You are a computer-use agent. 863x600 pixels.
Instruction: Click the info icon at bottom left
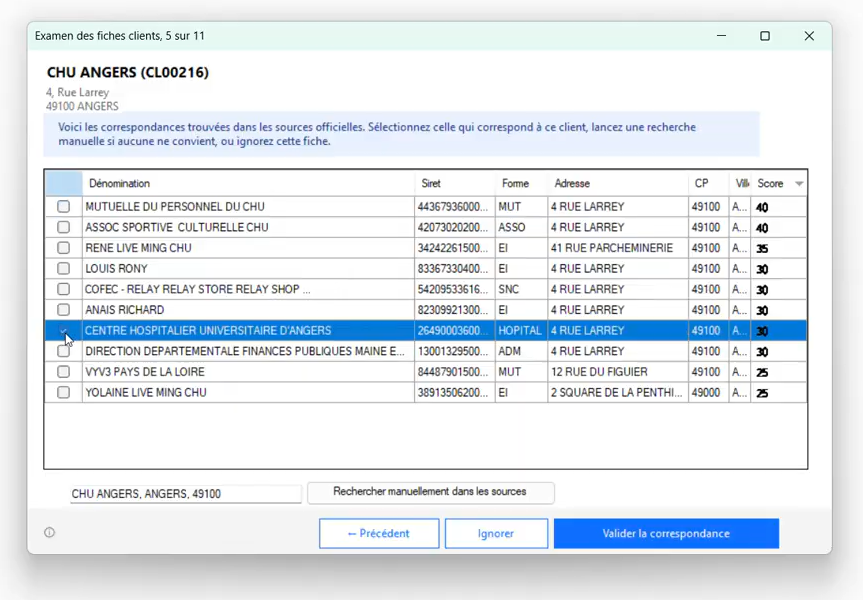[50, 532]
